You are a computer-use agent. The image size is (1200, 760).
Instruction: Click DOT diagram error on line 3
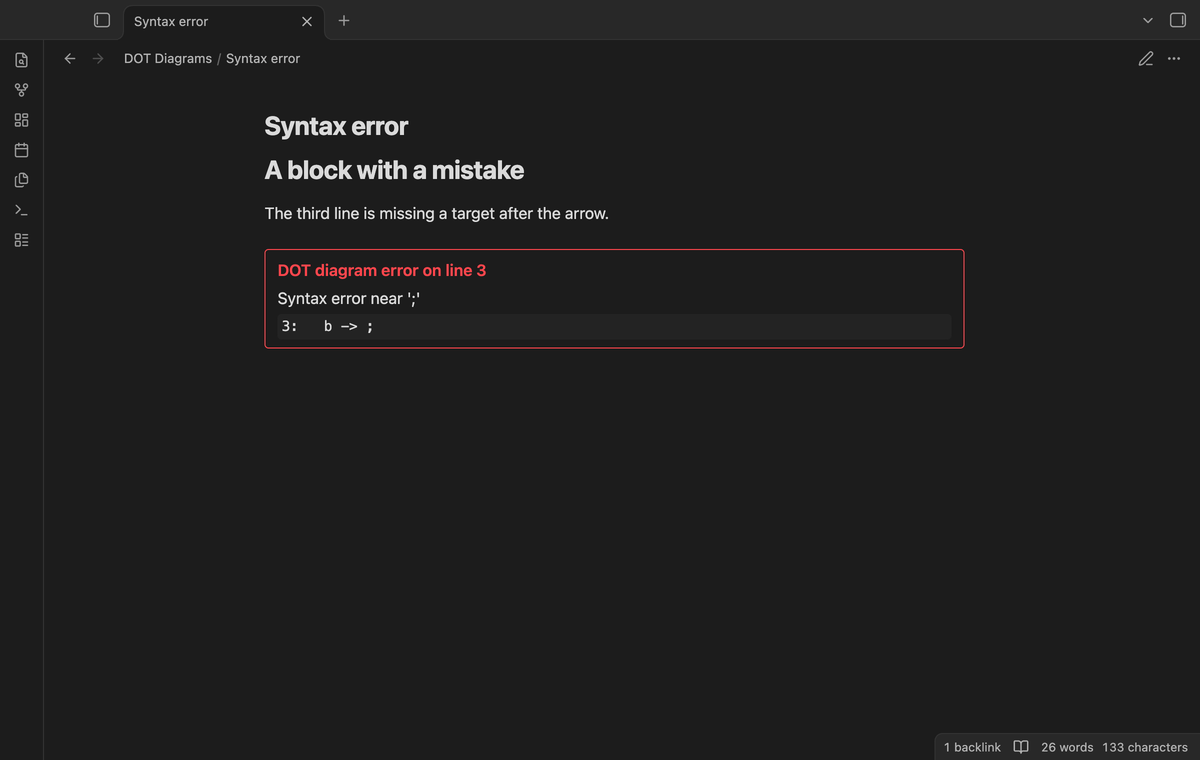pyautogui.click(x=382, y=270)
